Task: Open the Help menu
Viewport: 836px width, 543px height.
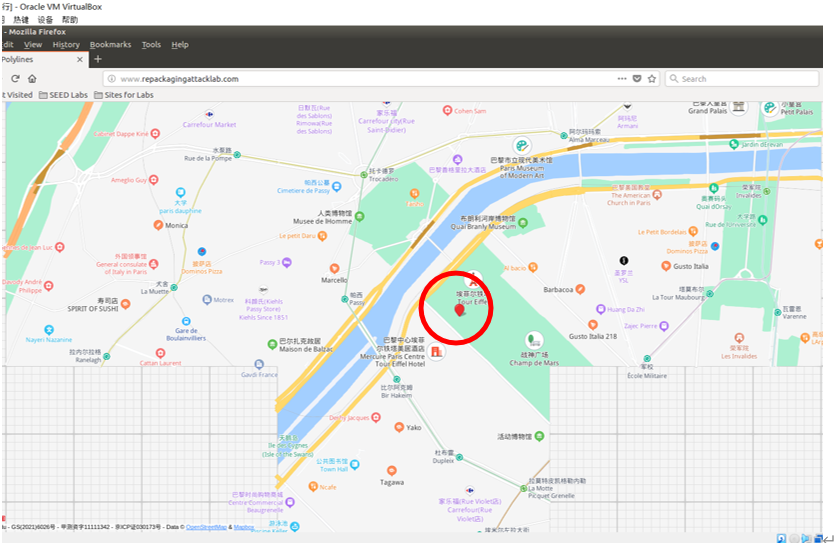Action: coord(180,45)
